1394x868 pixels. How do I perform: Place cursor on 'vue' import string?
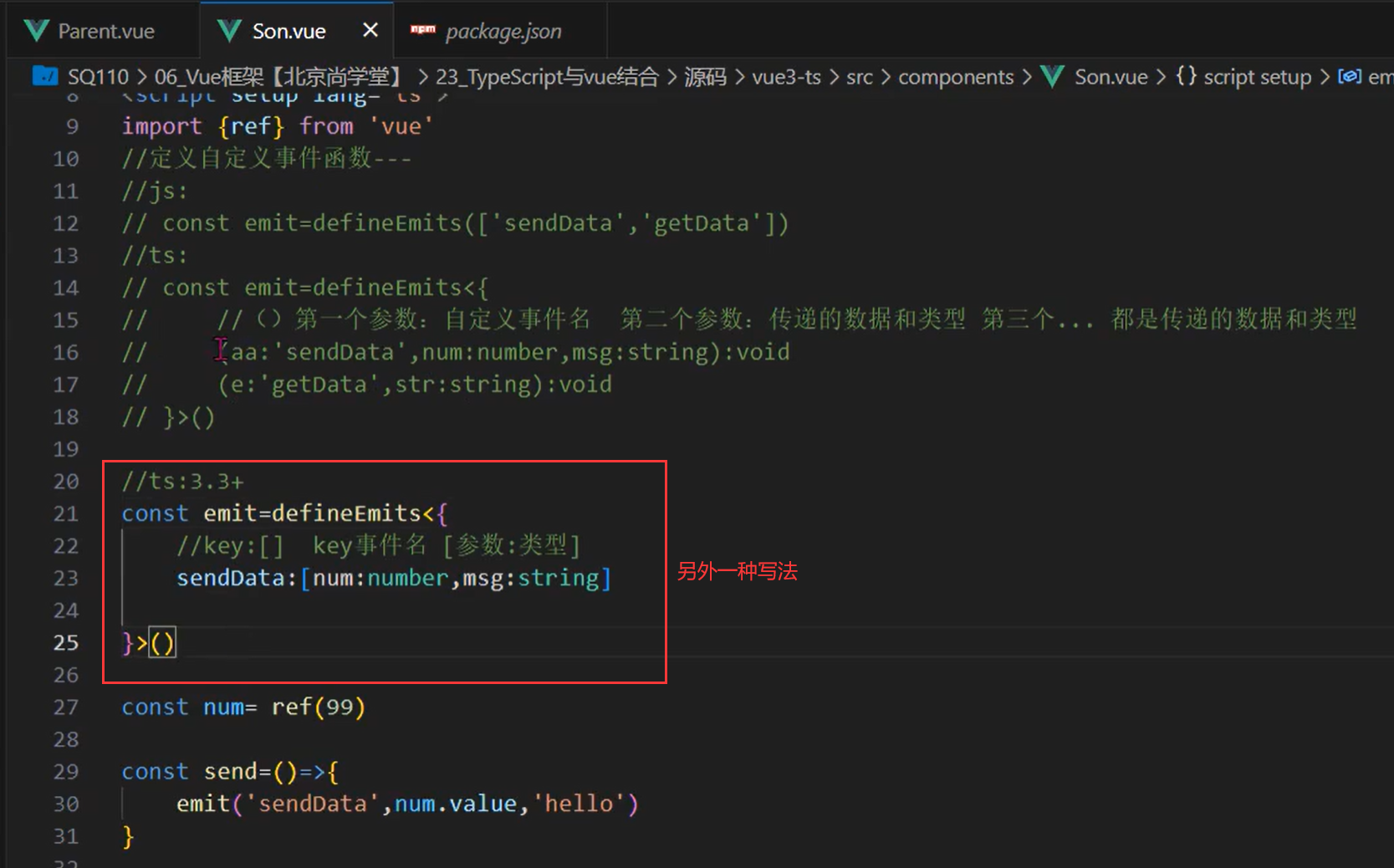[x=401, y=126]
